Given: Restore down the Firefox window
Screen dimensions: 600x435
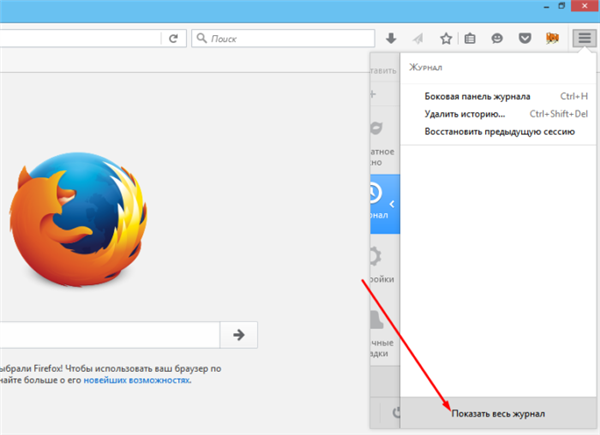Looking at the screenshot, I should pyautogui.click(x=562, y=6).
